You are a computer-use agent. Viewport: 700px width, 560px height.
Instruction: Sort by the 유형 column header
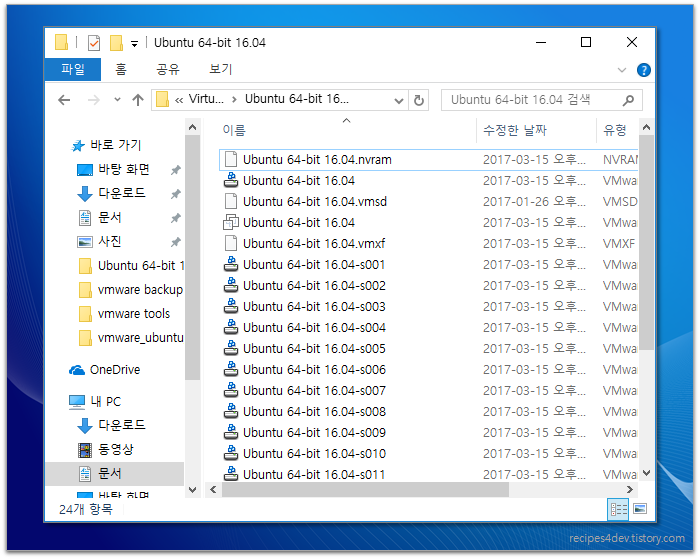(615, 130)
